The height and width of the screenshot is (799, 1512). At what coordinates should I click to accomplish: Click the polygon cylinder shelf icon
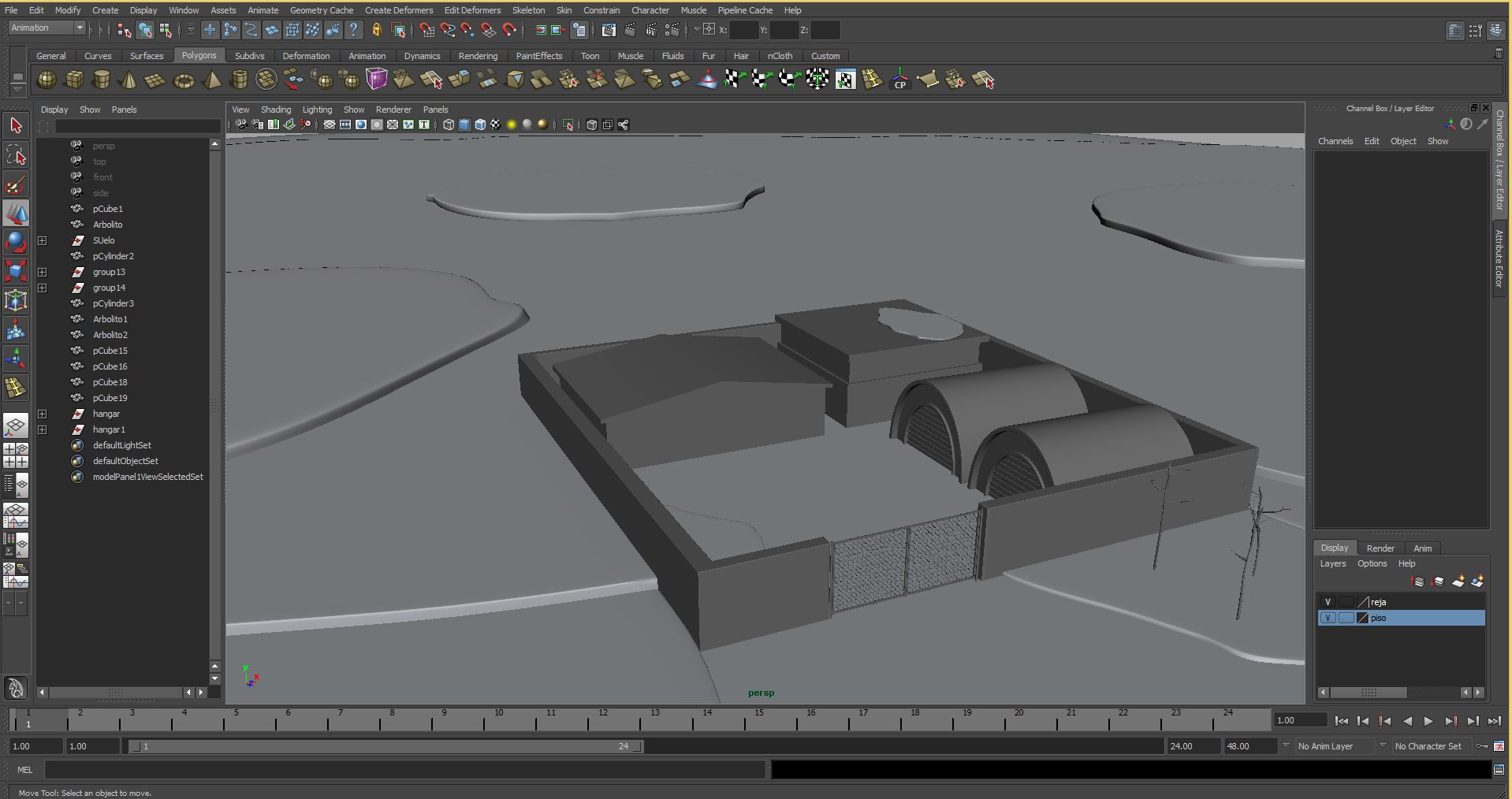click(102, 80)
